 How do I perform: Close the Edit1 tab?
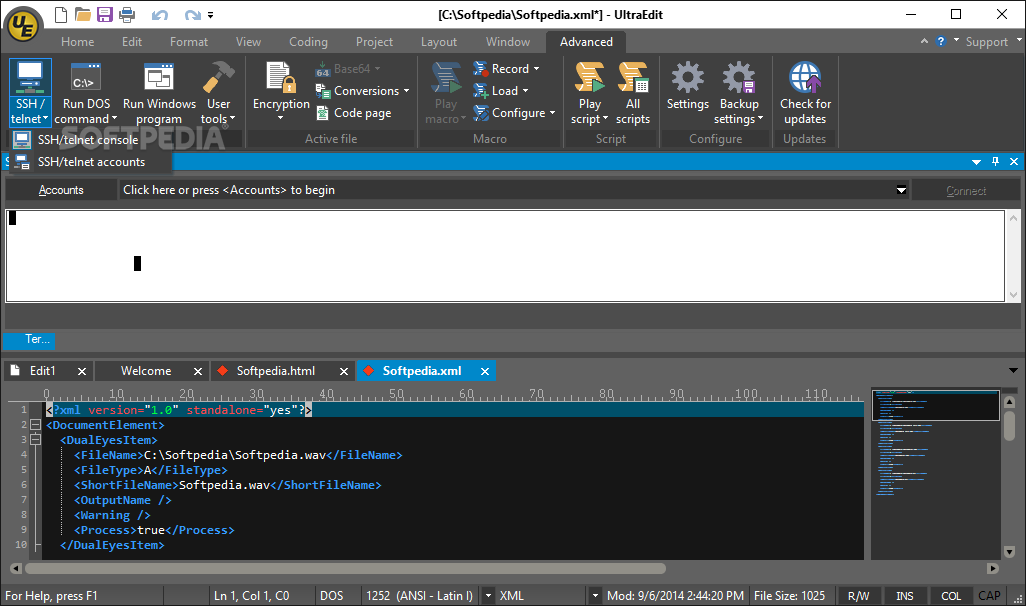coord(82,372)
